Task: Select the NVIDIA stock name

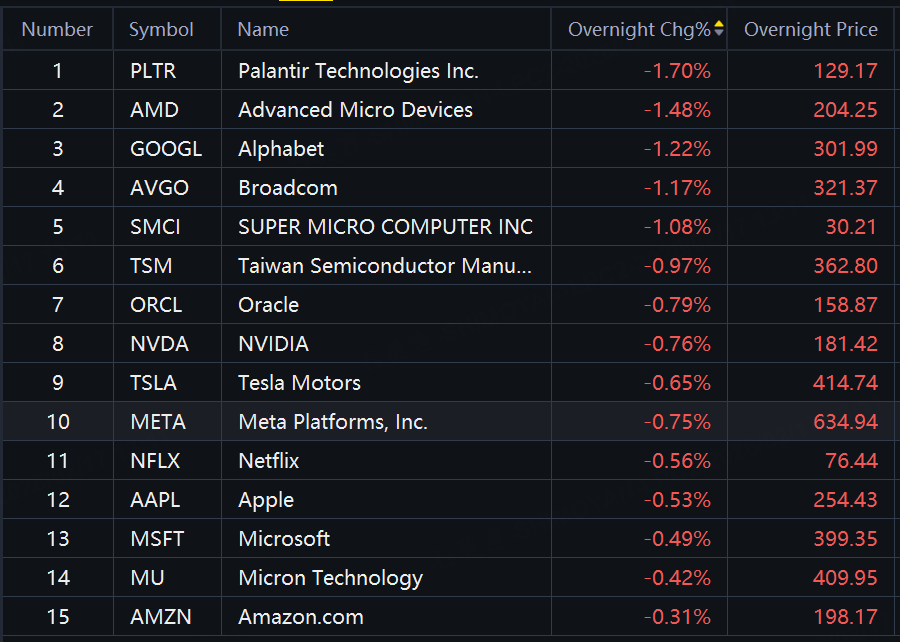Action: [273, 344]
